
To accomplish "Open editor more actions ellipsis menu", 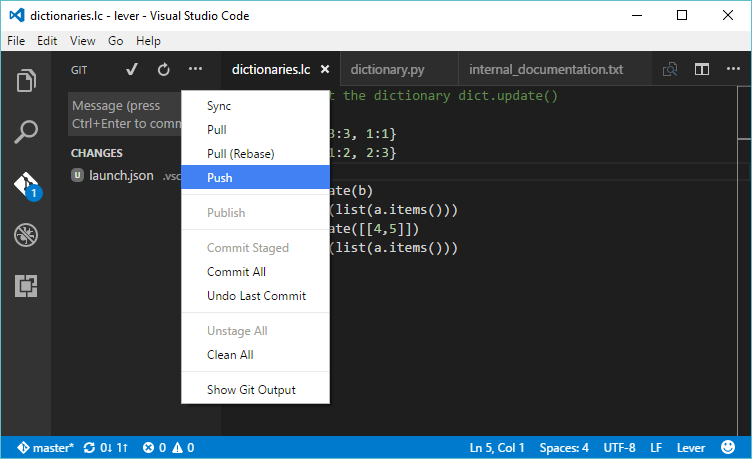I will pos(734,70).
